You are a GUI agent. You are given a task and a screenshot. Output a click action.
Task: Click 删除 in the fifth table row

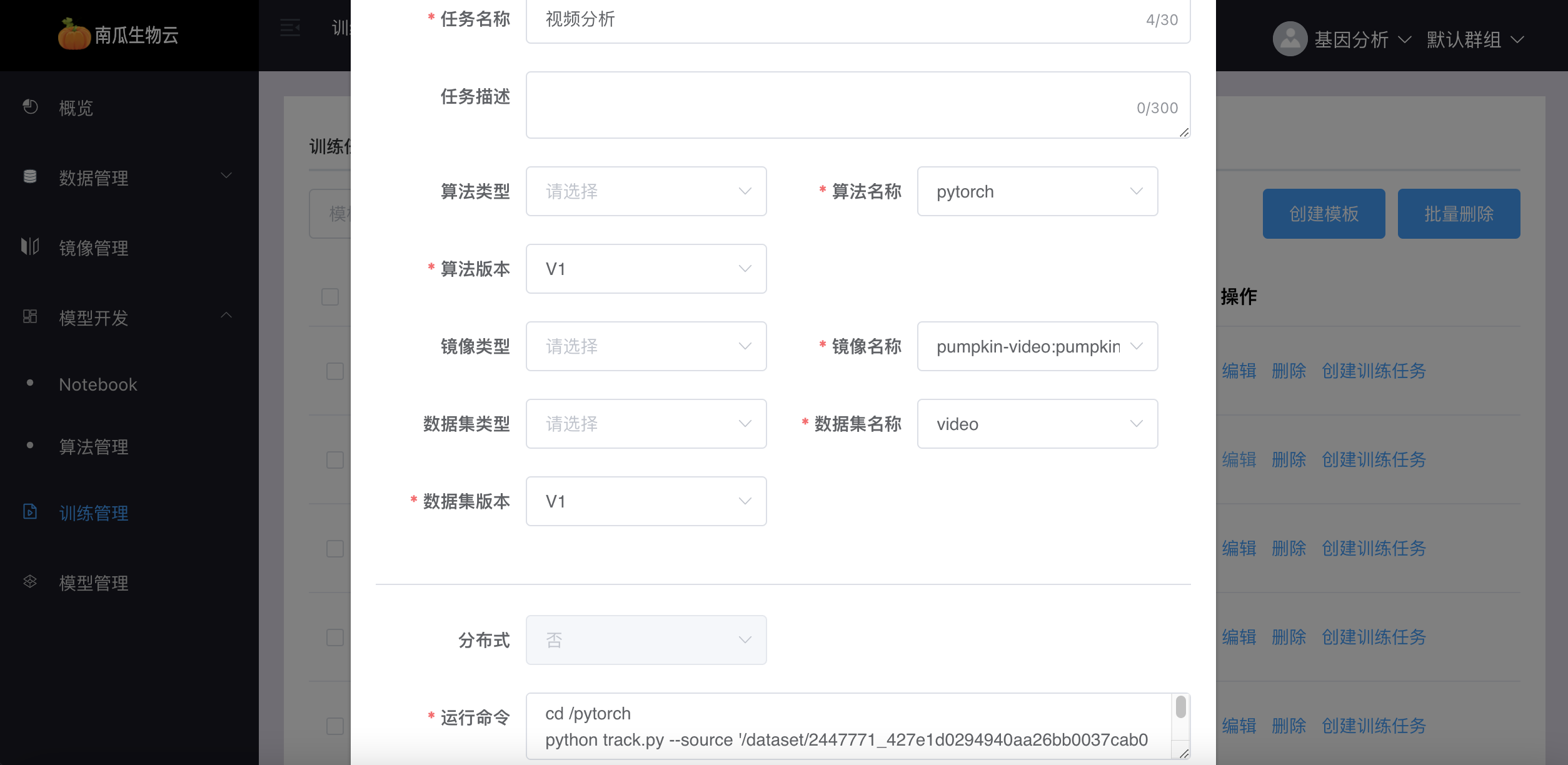click(x=1289, y=726)
